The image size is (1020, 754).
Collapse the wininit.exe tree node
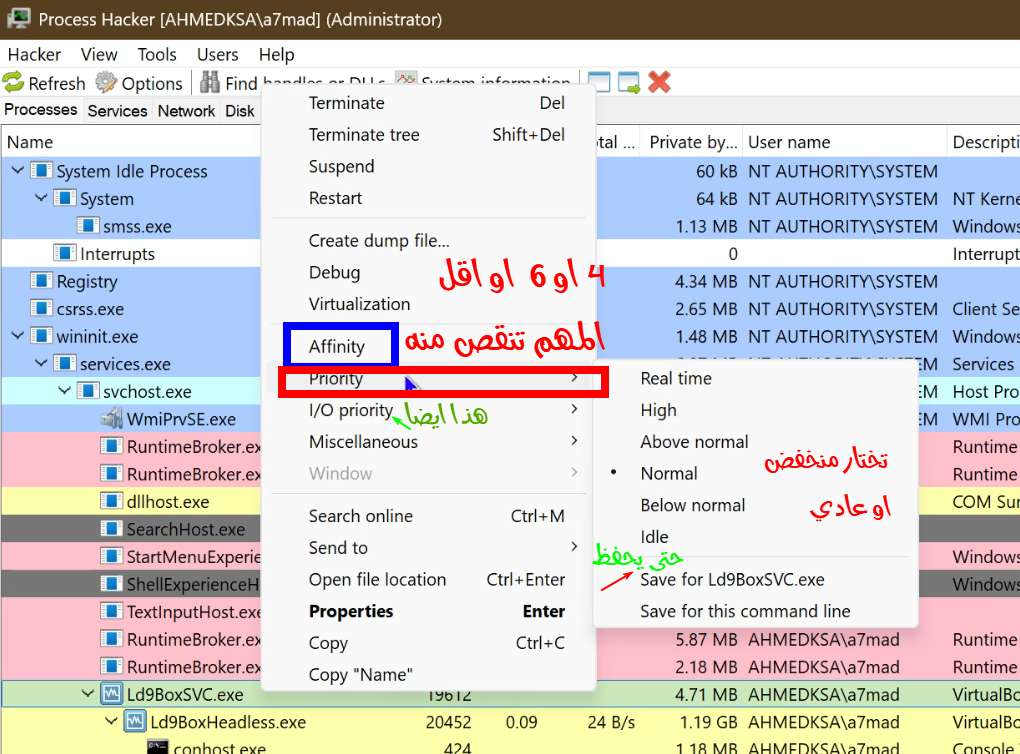[x=18, y=336]
